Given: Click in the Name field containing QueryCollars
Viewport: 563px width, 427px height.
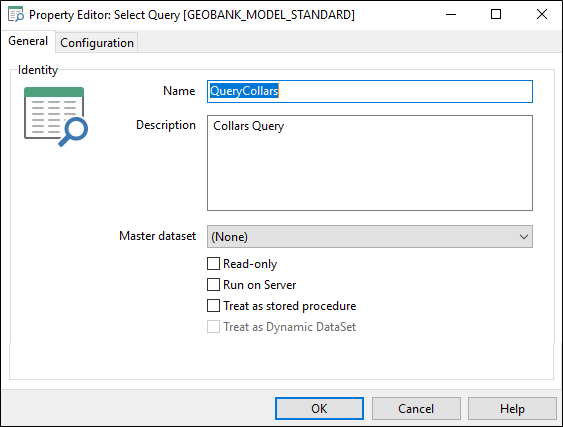Looking at the screenshot, I should tap(370, 91).
